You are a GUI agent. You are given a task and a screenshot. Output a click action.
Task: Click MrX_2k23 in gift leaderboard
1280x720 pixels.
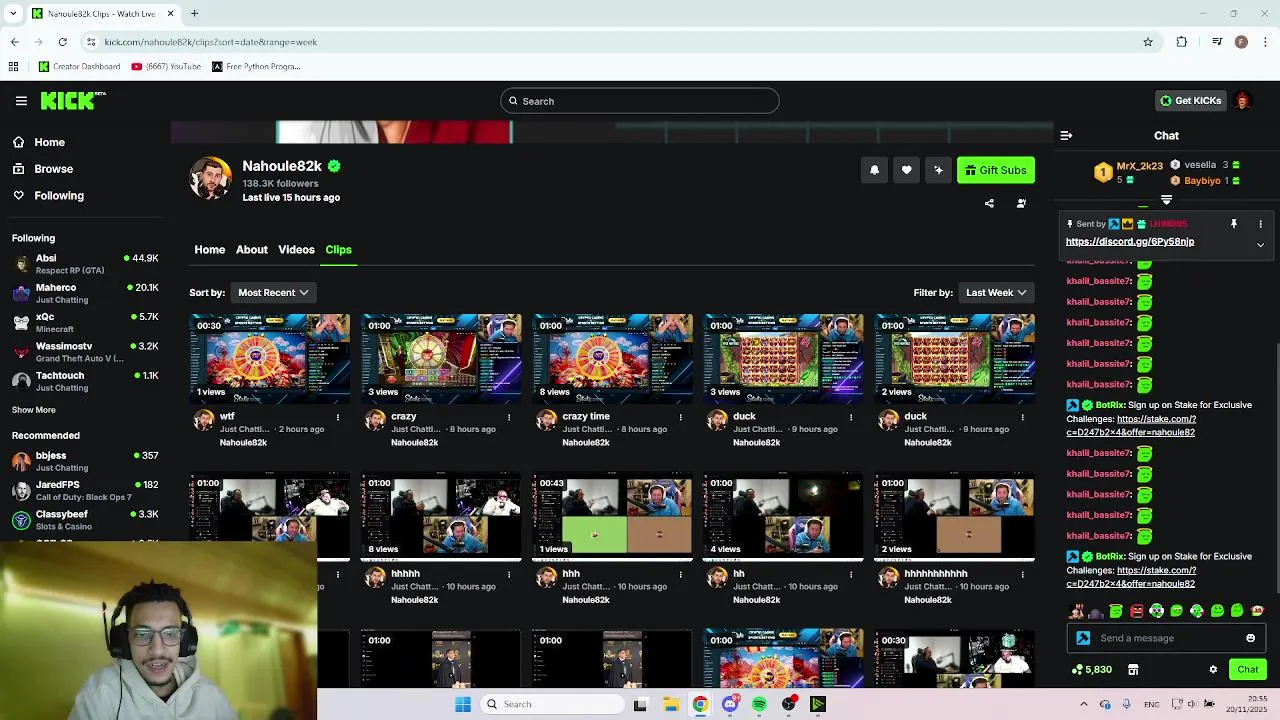click(1139, 166)
